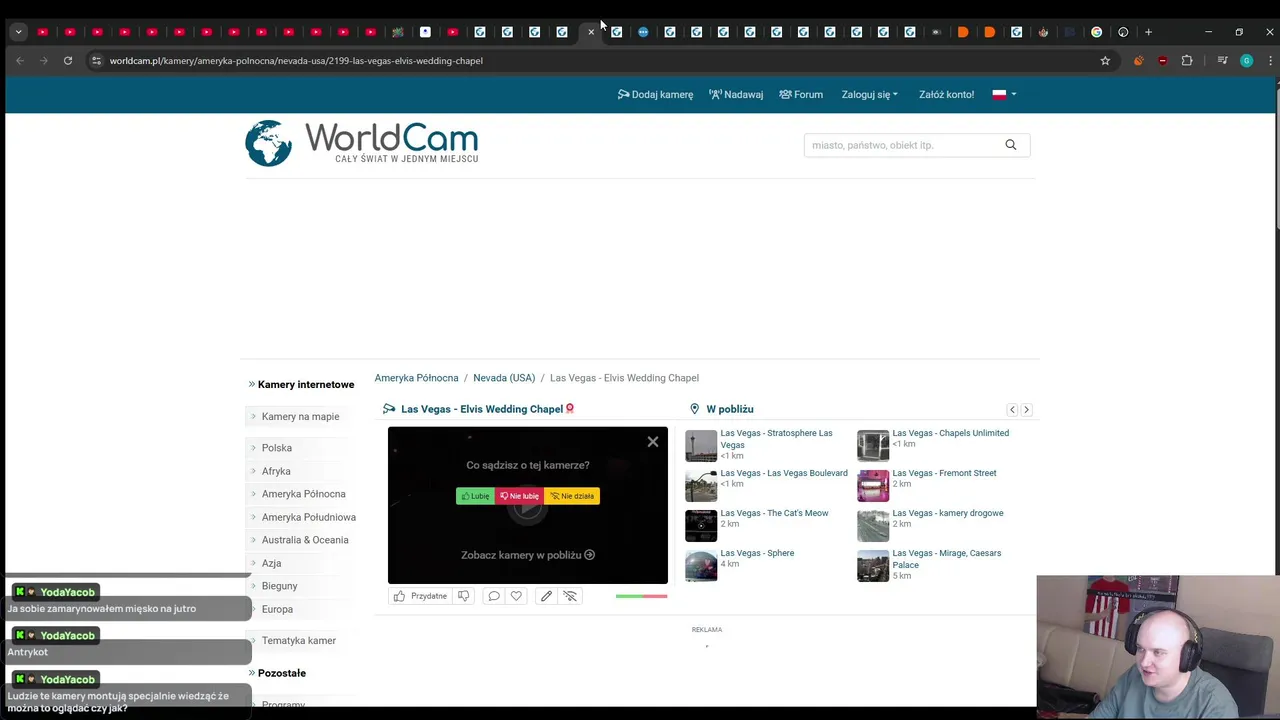This screenshot has width=1280, height=720.
Task: Reload the page with browser refresh icon
Action: pyautogui.click(x=68, y=61)
